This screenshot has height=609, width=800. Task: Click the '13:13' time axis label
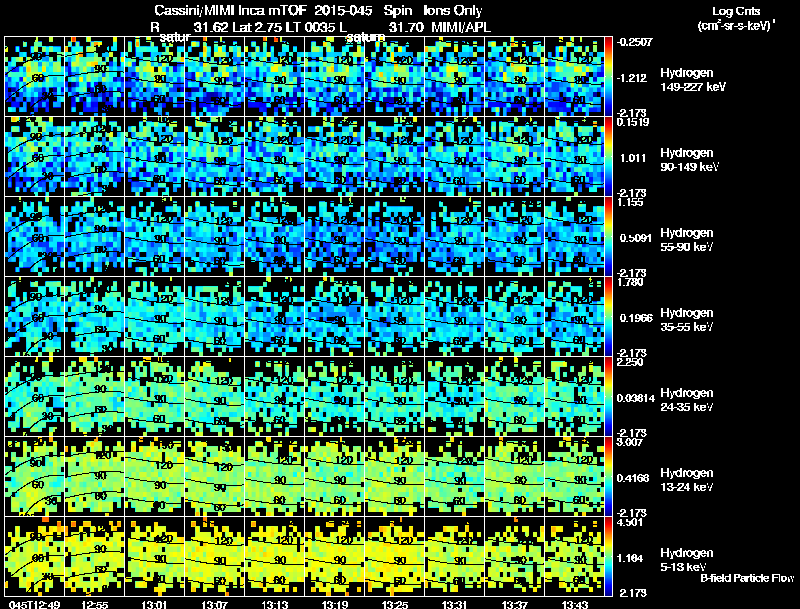(x=275, y=605)
